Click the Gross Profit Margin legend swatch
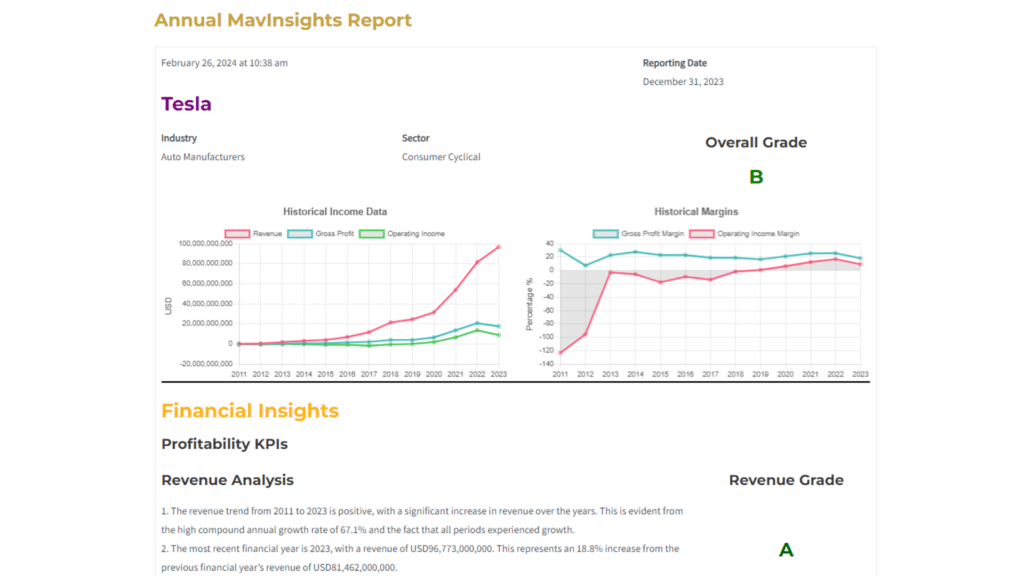The width and height of the screenshot is (1024, 576). point(605,233)
